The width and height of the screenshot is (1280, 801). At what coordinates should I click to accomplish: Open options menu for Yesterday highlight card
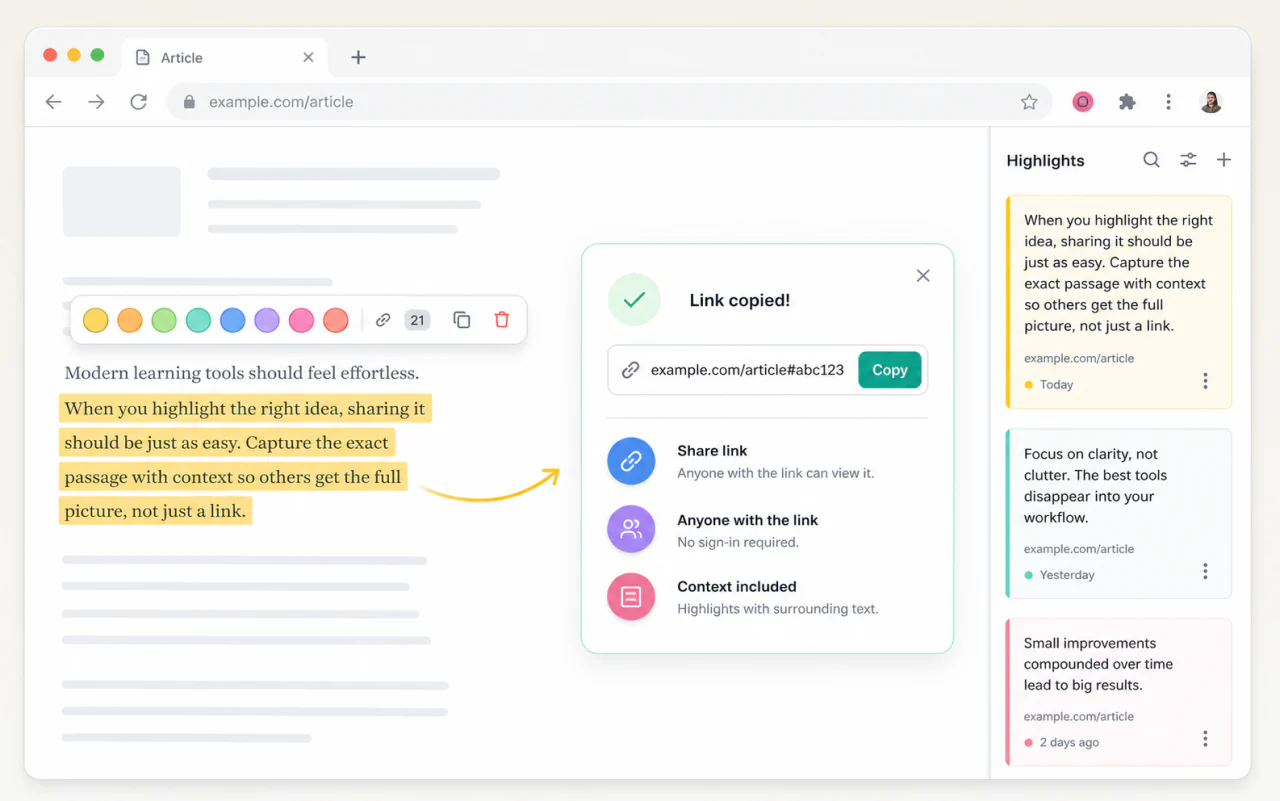point(1205,571)
